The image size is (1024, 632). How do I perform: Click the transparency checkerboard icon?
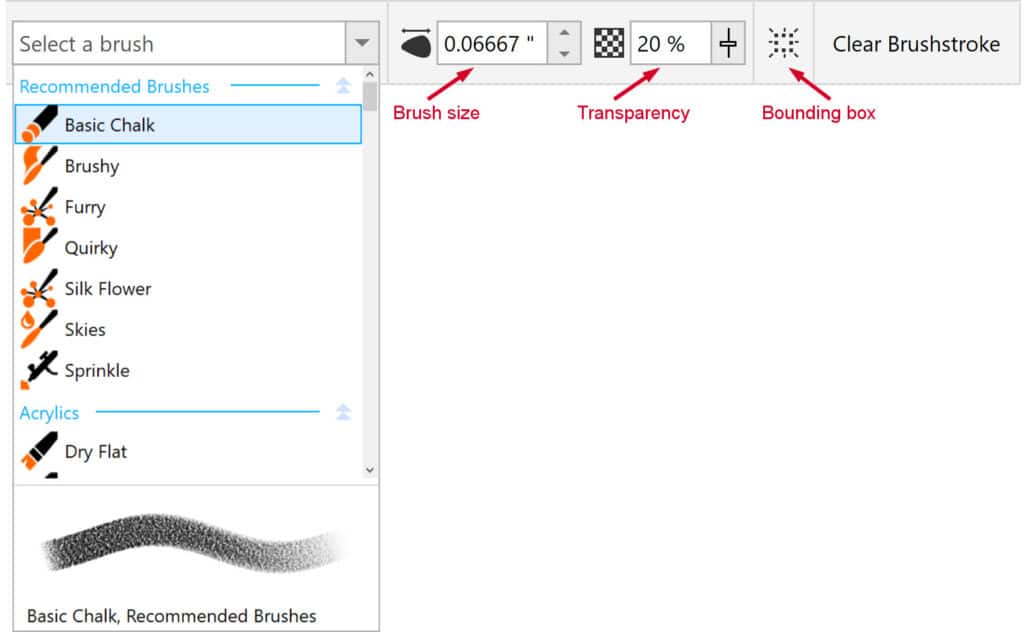(x=609, y=43)
